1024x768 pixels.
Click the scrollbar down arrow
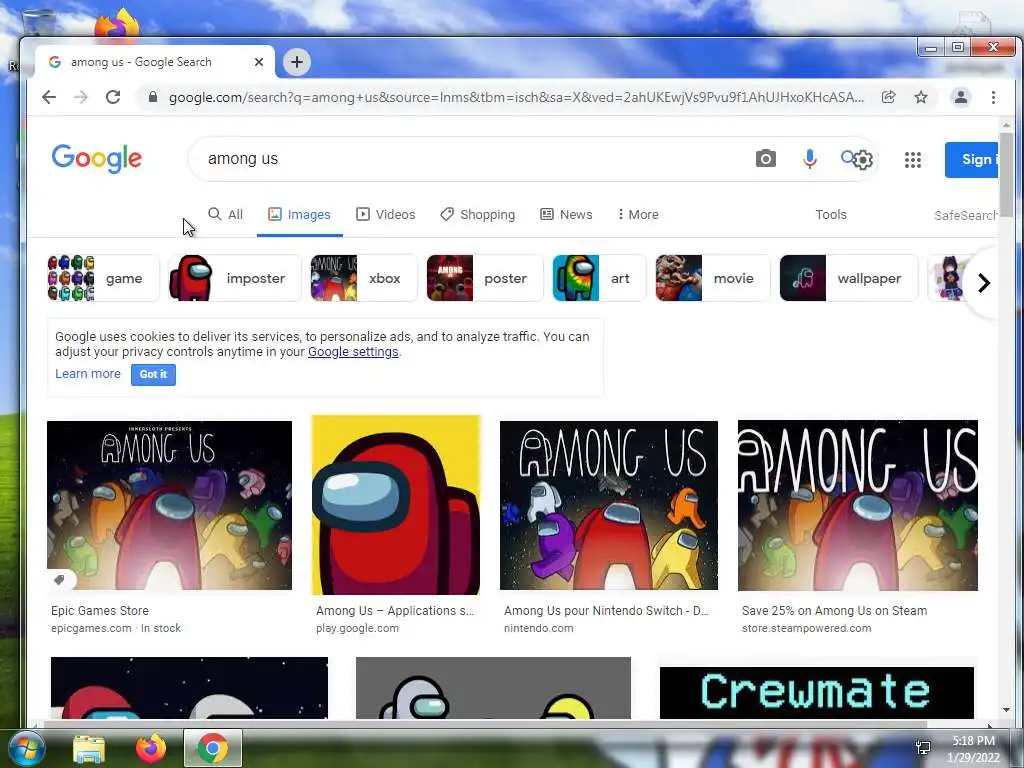tap(1006, 710)
